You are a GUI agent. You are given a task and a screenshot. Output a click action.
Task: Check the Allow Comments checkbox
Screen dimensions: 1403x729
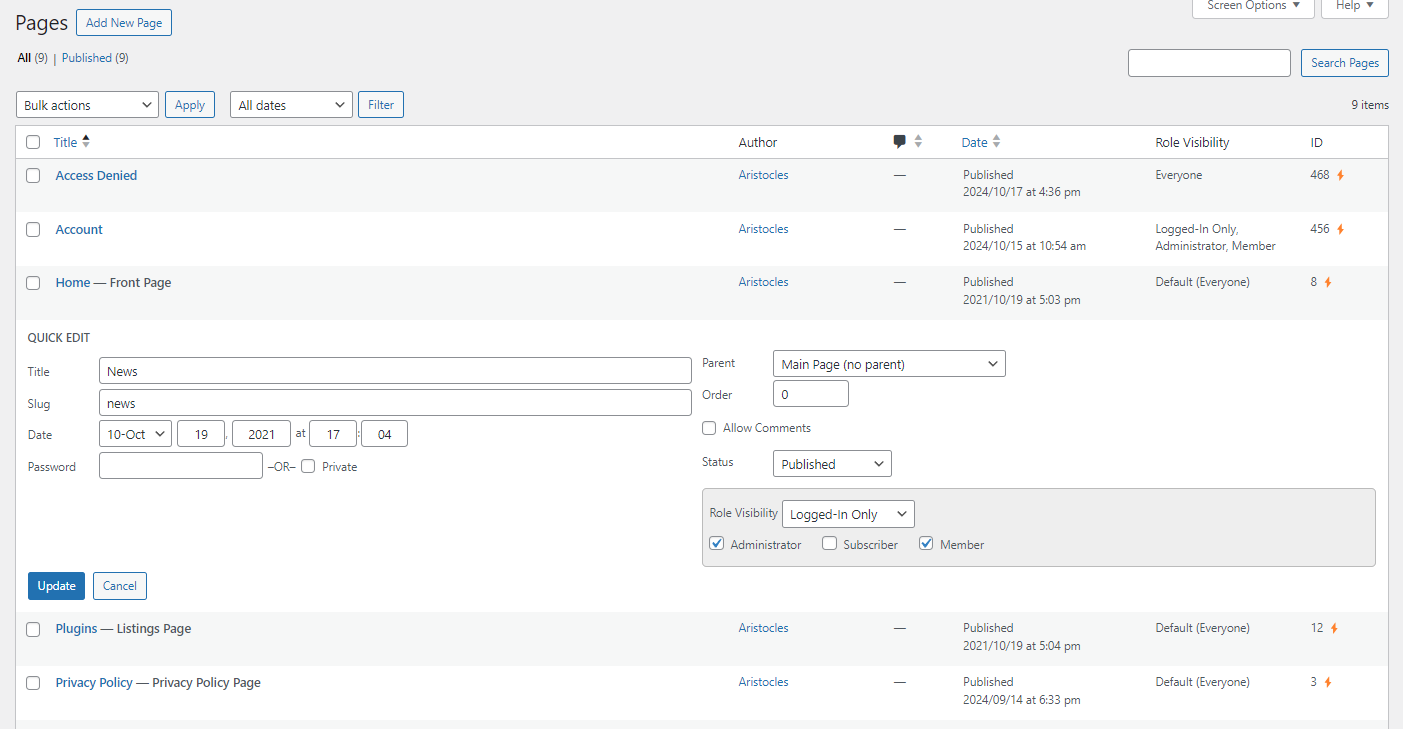pos(709,428)
